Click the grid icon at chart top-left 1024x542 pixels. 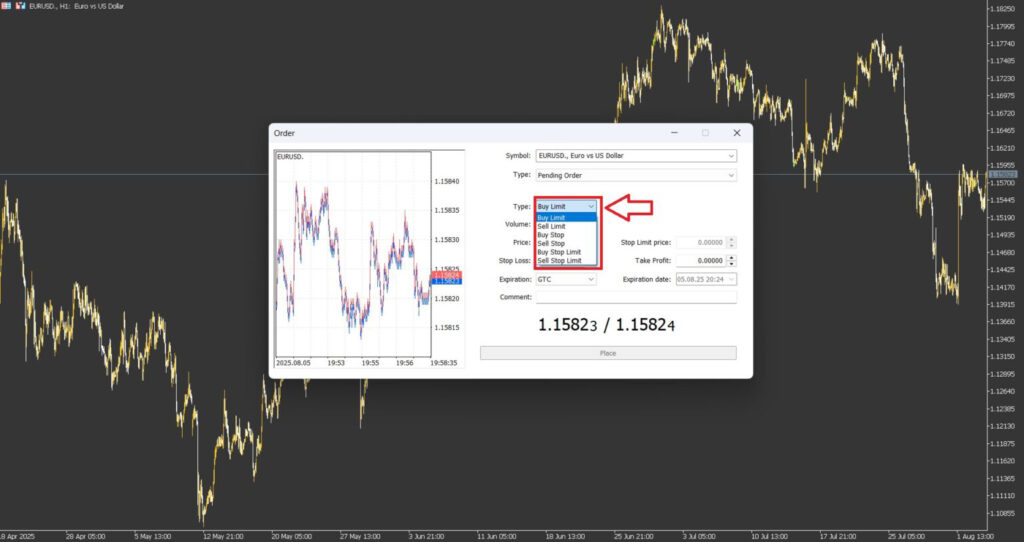click(x=7, y=6)
